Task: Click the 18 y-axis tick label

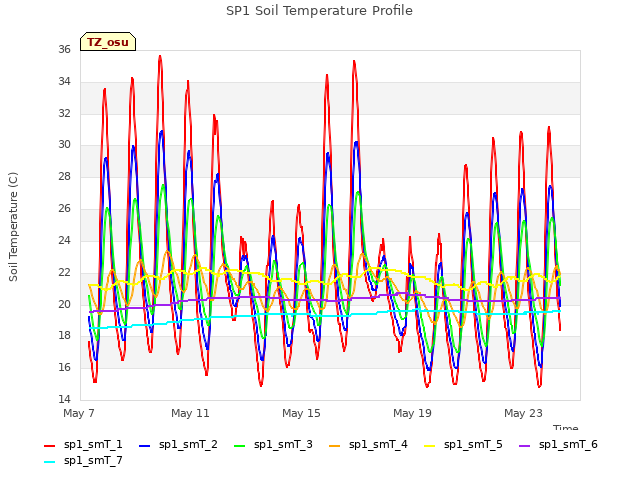Action: click(x=64, y=336)
